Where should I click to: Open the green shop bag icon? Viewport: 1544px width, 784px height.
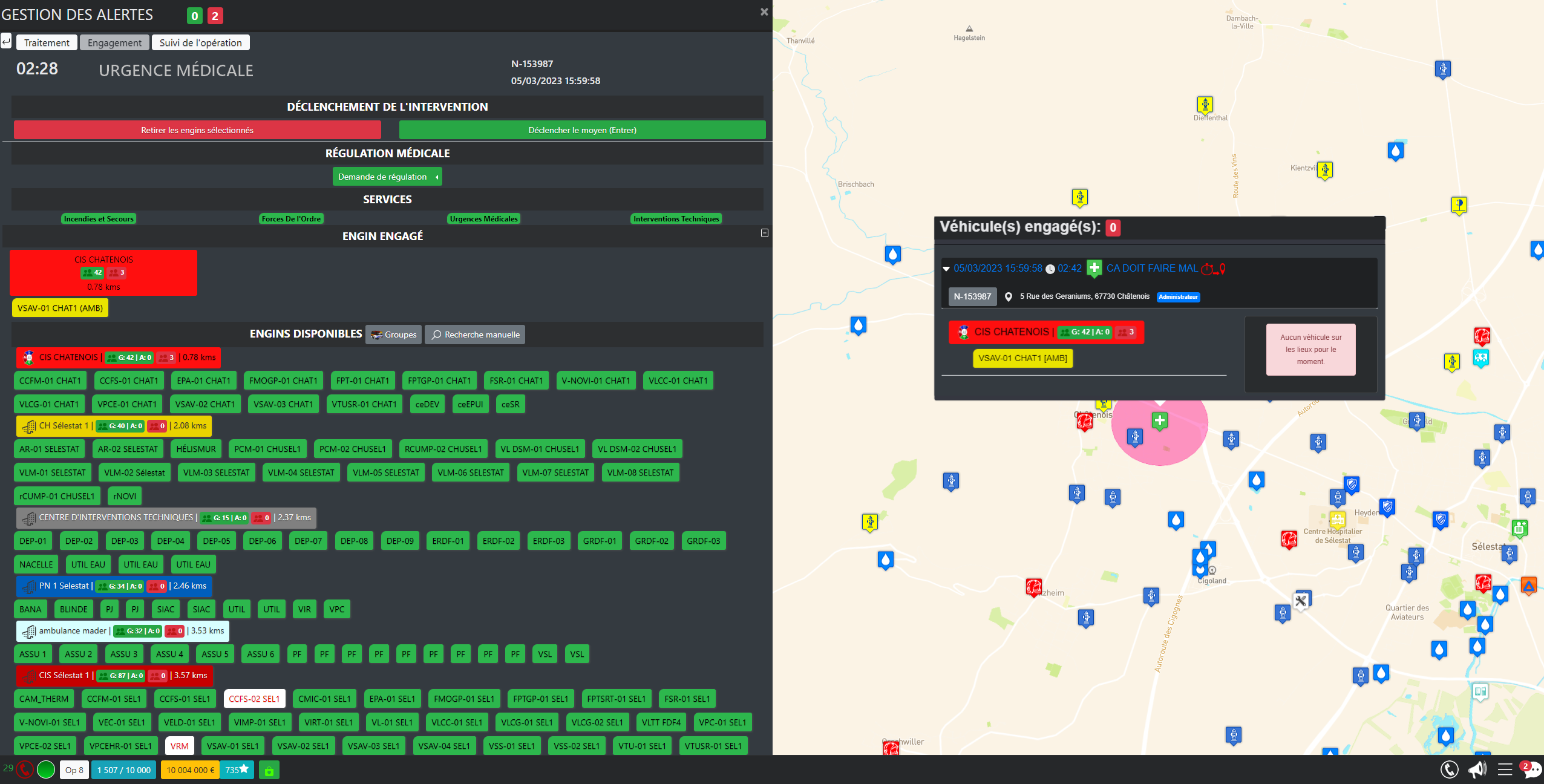click(x=269, y=770)
